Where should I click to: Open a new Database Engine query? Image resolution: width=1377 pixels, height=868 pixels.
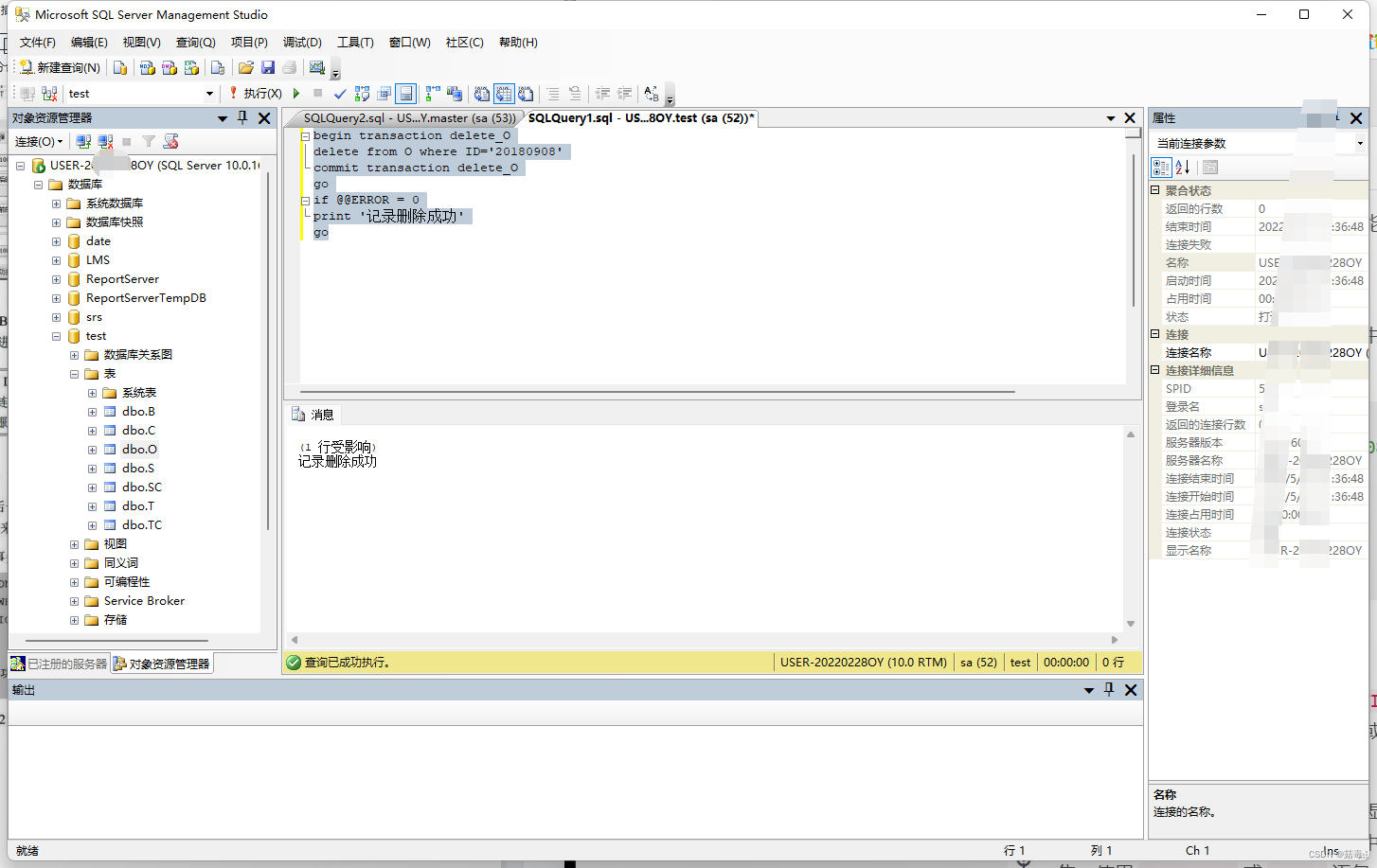coord(120,67)
